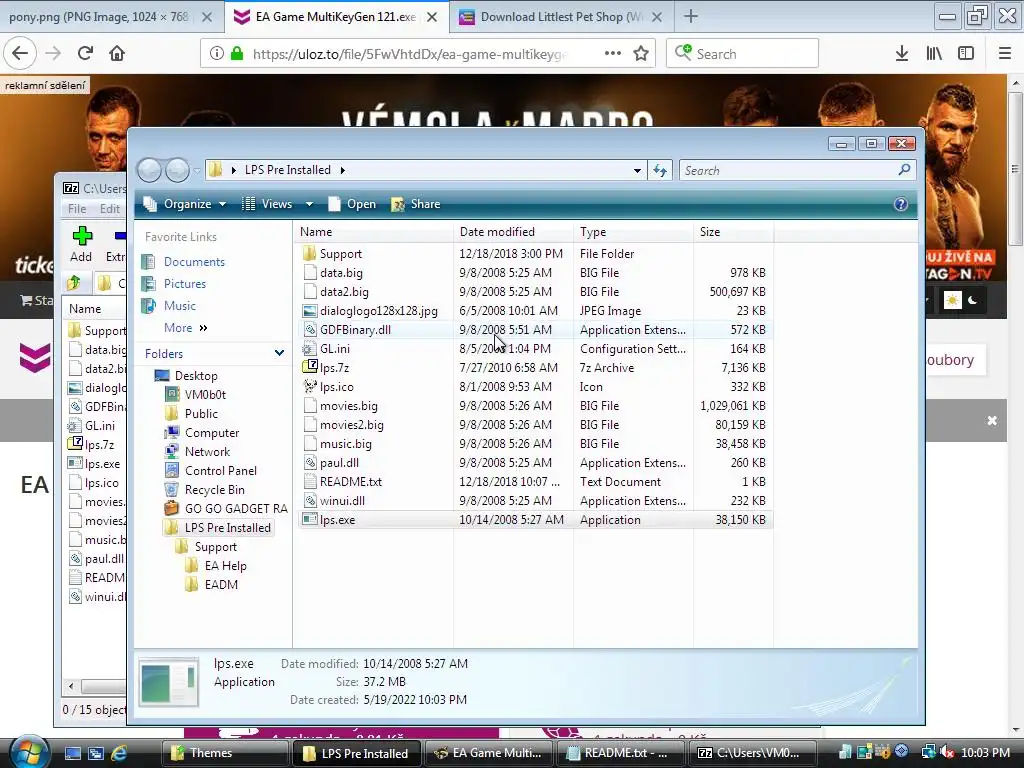The height and width of the screenshot is (768, 1024).
Task: Click the lps.7z archive icon in Explorer
Action: tap(310, 368)
